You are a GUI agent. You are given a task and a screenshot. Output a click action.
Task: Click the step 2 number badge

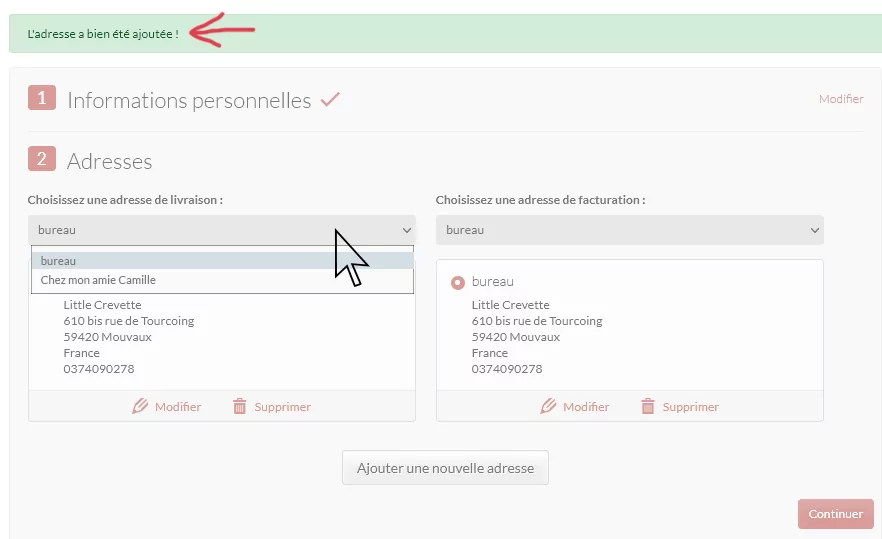point(42,159)
